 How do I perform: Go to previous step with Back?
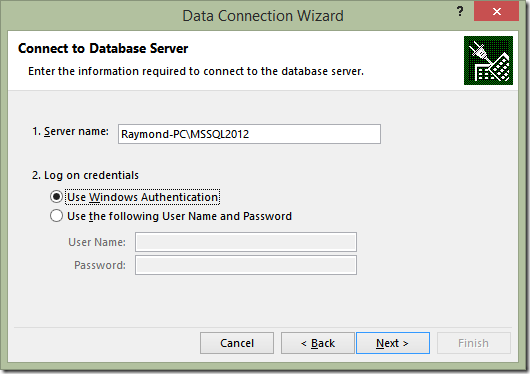tap(318, 343)
